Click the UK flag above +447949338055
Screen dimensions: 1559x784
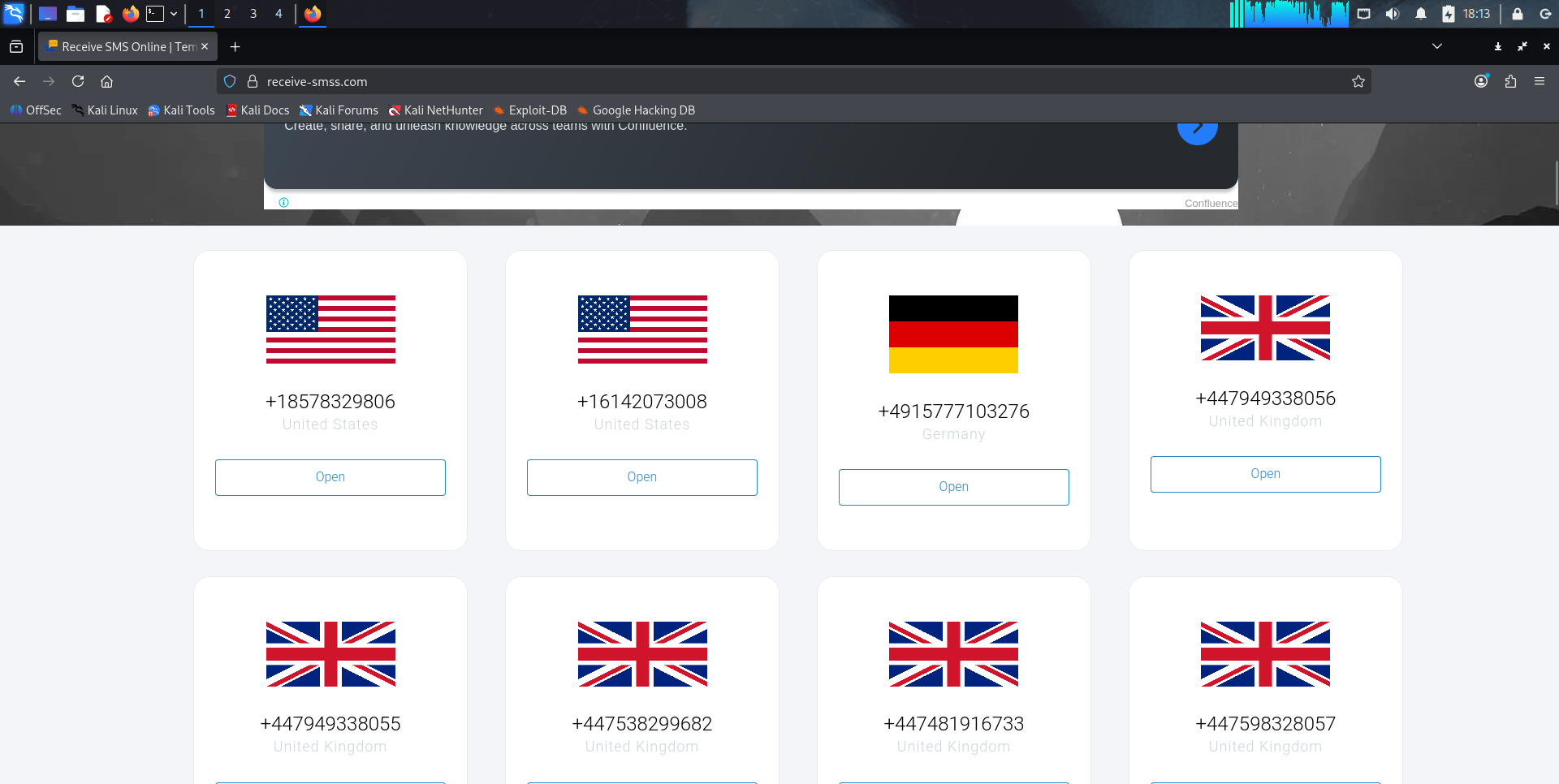[330, 654]
